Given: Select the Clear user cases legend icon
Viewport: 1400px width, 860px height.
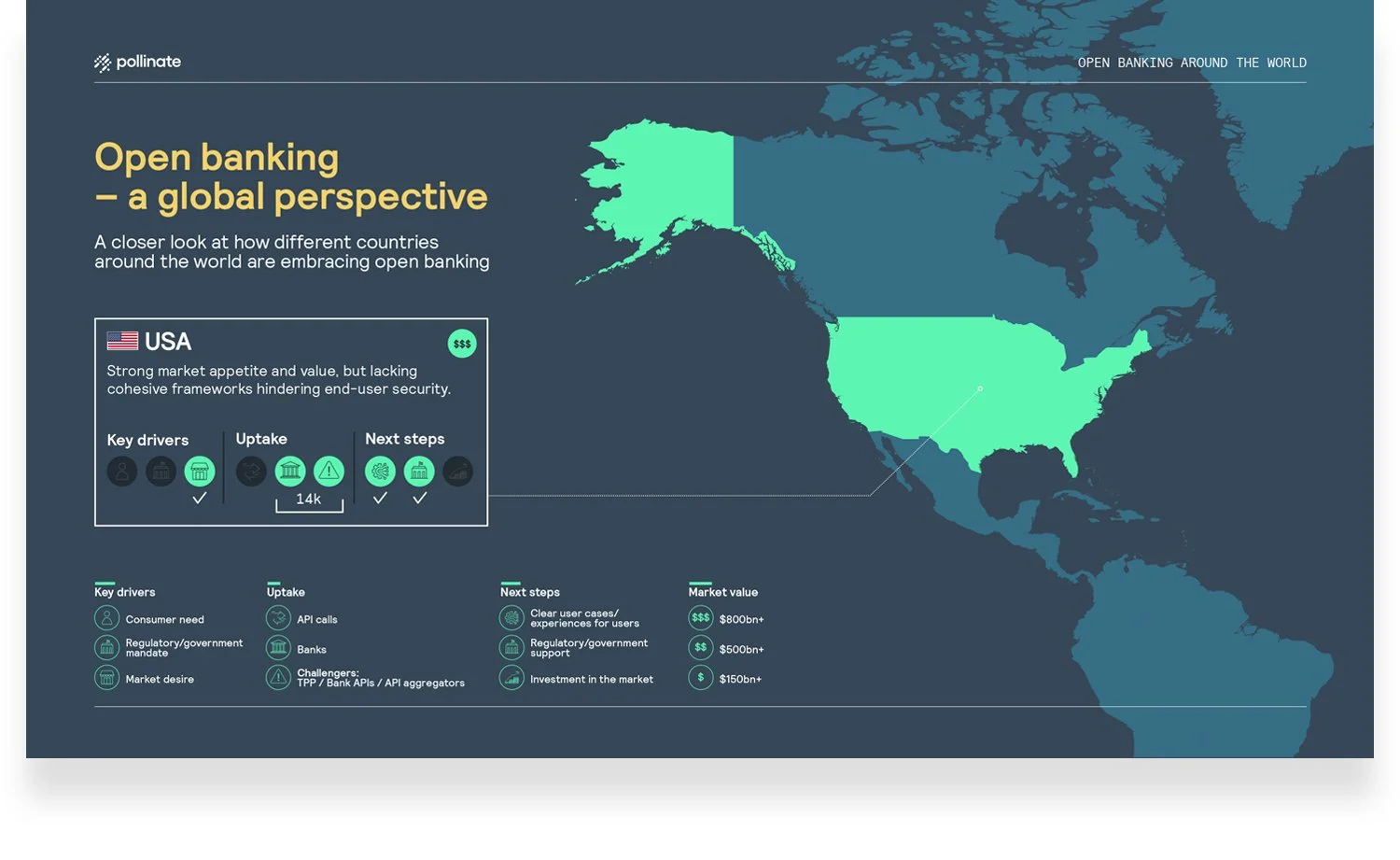Looking at the screenshot, I should tap(511, 618).
